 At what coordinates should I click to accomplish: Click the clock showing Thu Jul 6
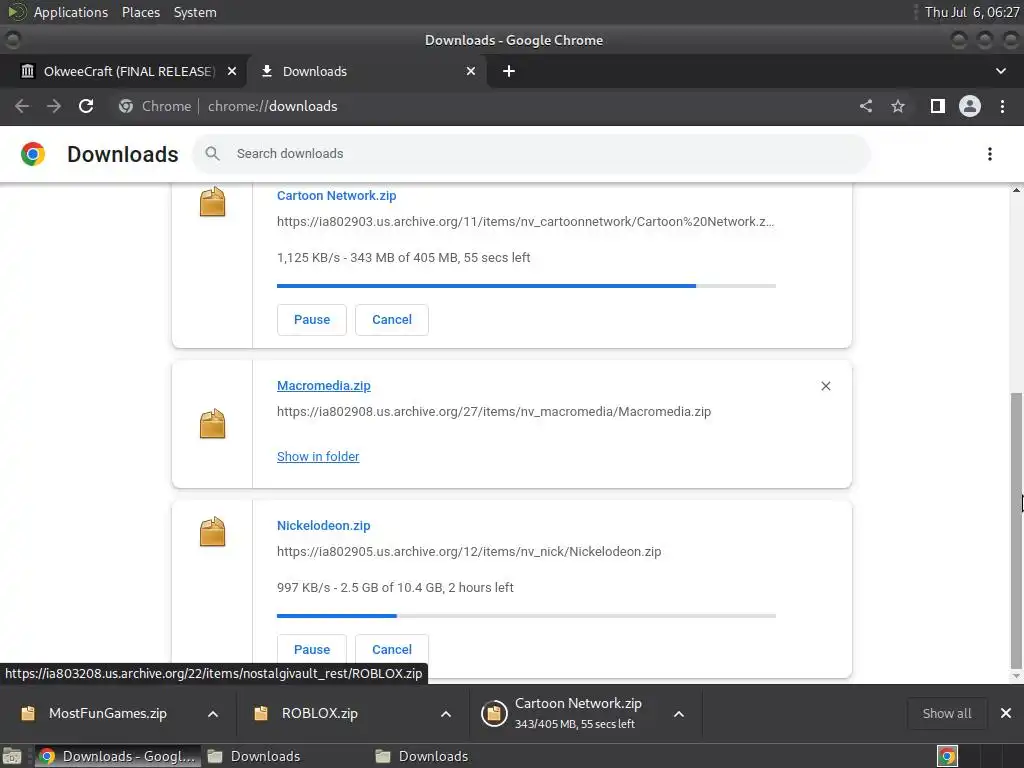pyautogui.click(x=972, y=12)
